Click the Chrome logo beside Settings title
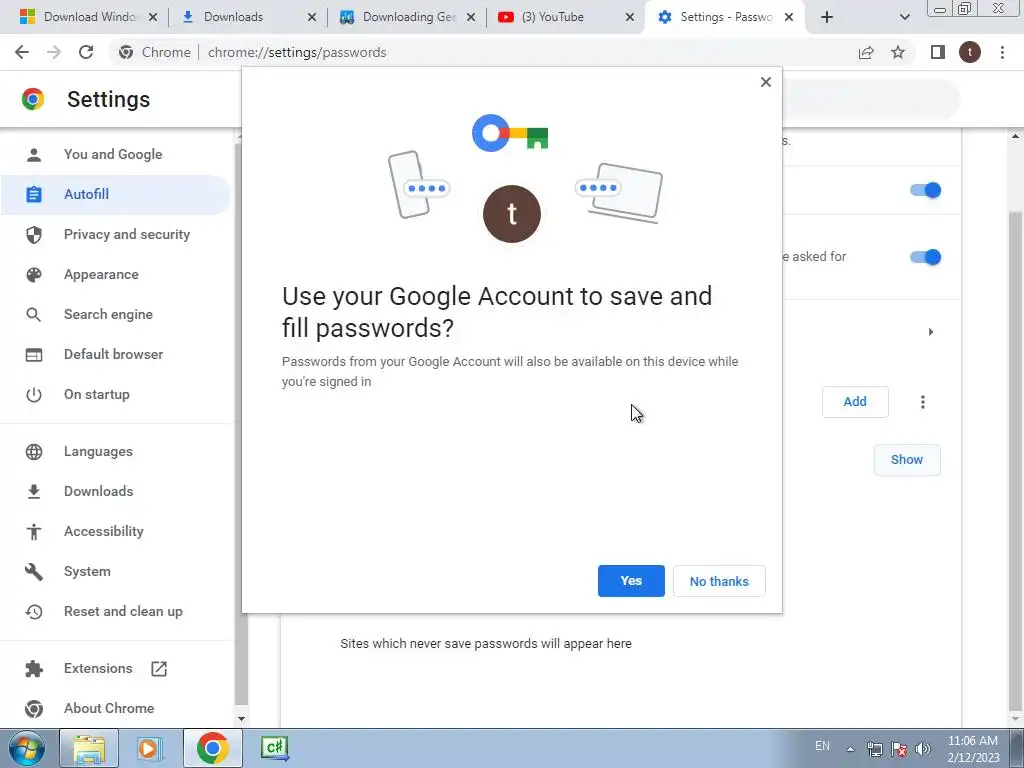Screen dimensions: 1024x768 (33, 99)
